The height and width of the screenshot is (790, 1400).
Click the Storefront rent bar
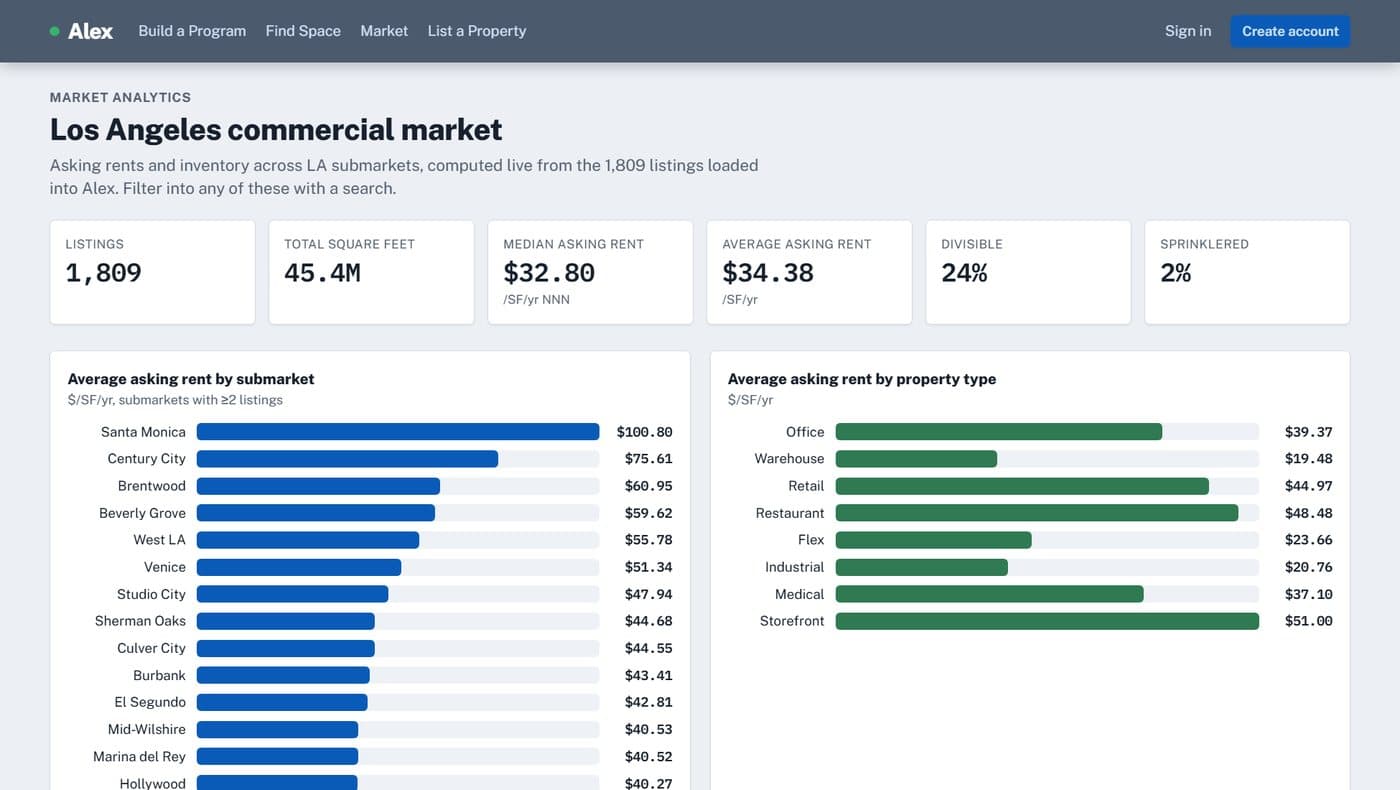(x=1047, y=621)
